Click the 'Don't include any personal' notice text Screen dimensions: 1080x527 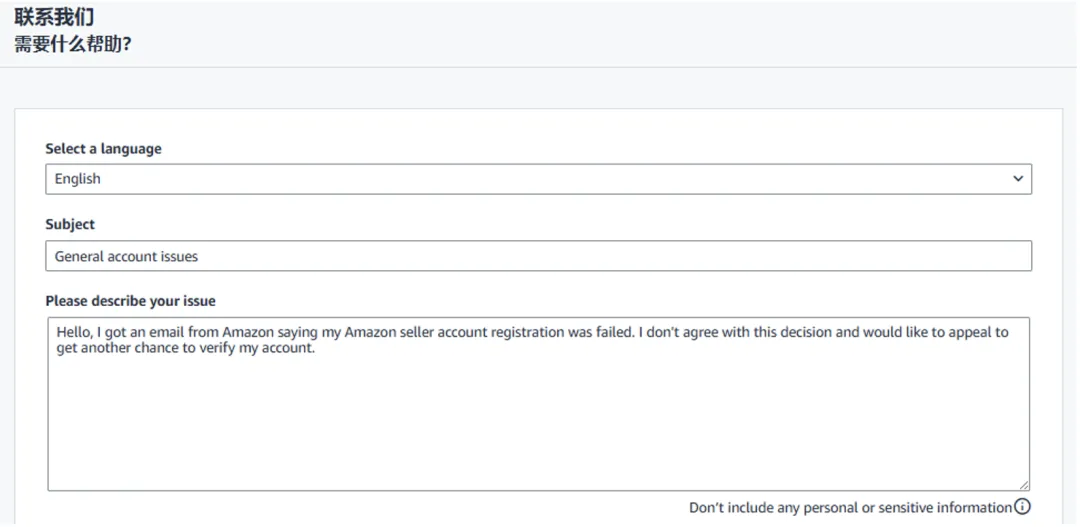pos(850,507)
